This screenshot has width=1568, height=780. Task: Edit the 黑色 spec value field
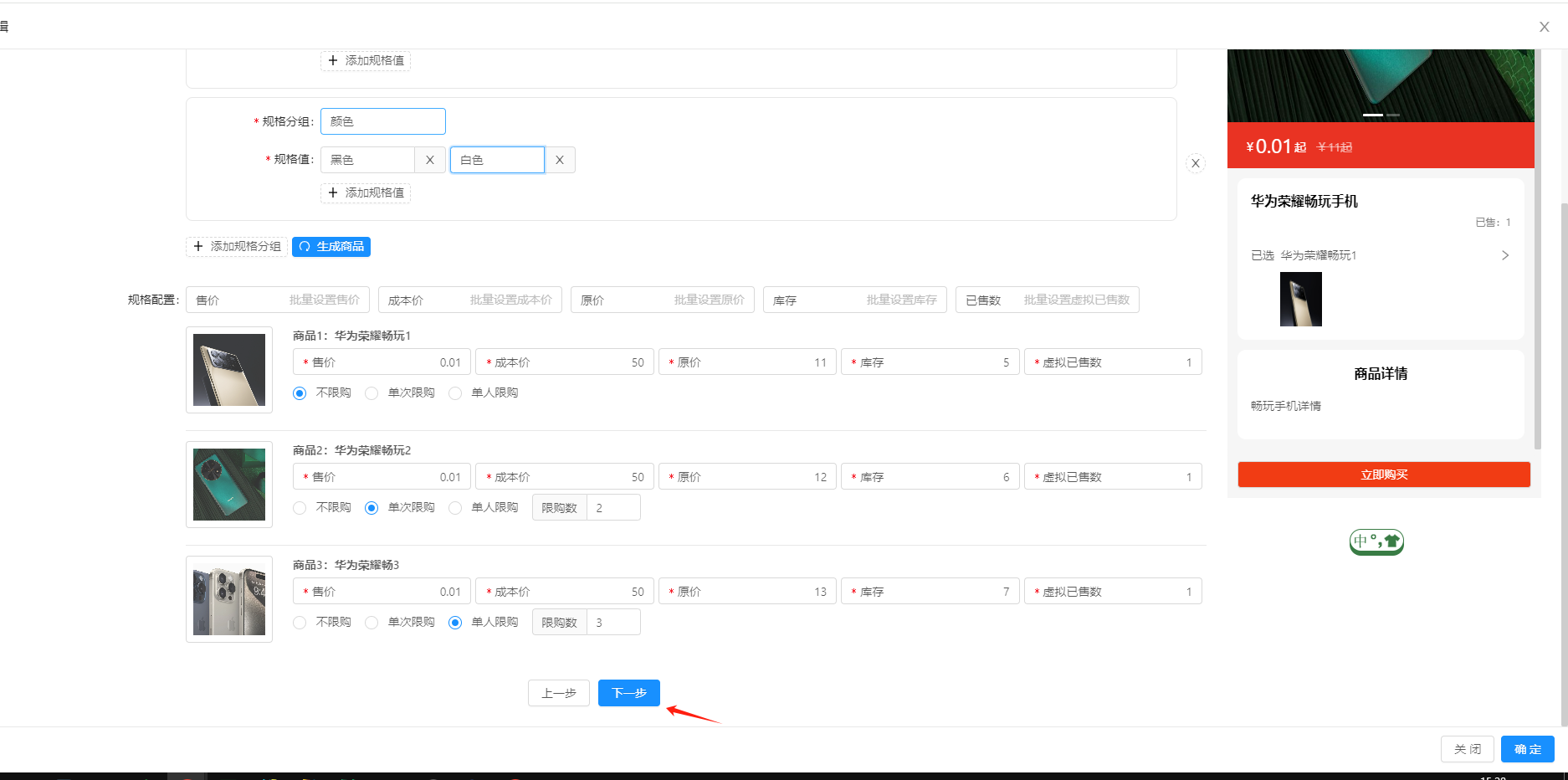pyautogui.click(x=368, y=160)
